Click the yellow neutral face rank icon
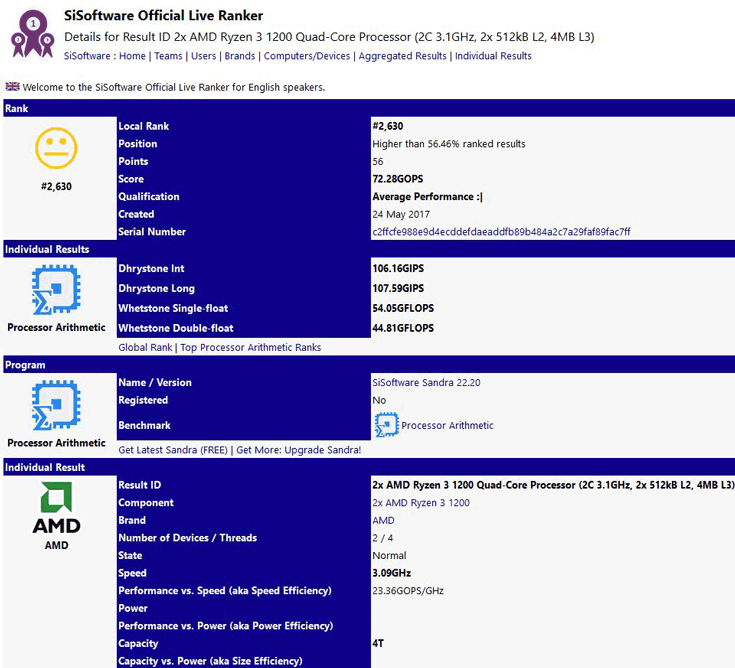 click(56, 148)
